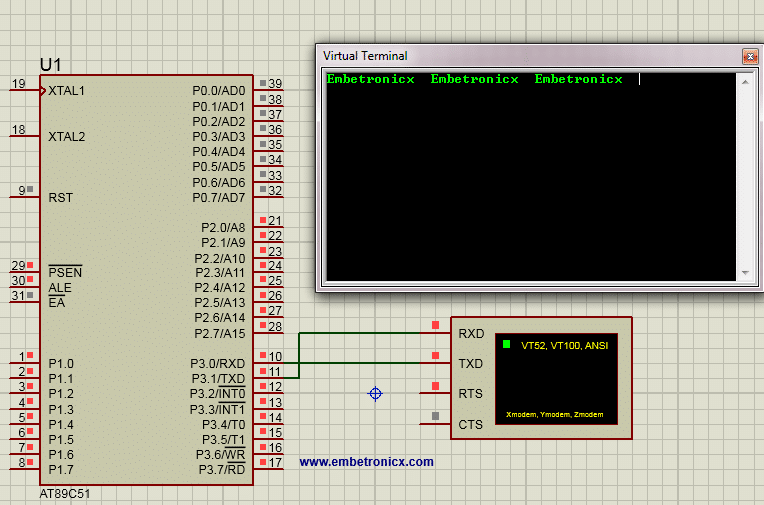Click the ALE pin label

60,288
